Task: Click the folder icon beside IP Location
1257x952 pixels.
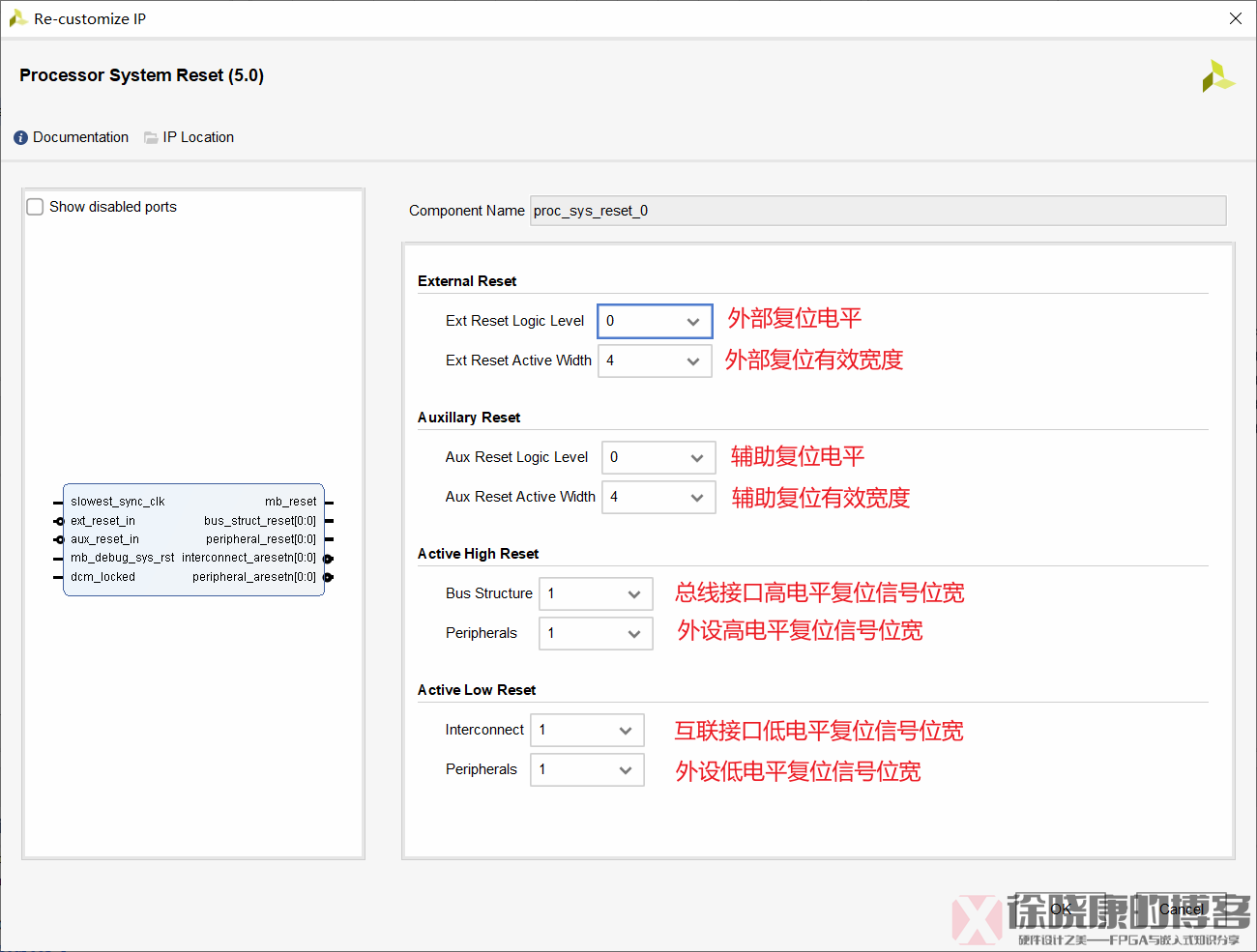Action: tap(150, 136)
